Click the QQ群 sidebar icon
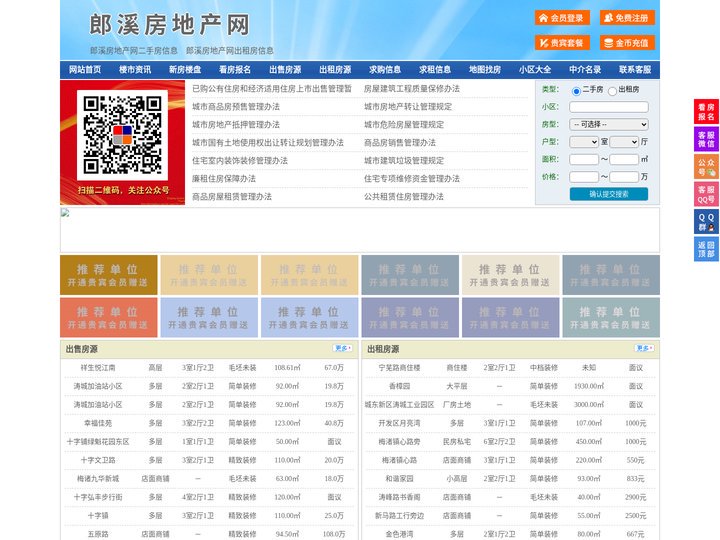720x540 pixels. [x=706, y=222]
